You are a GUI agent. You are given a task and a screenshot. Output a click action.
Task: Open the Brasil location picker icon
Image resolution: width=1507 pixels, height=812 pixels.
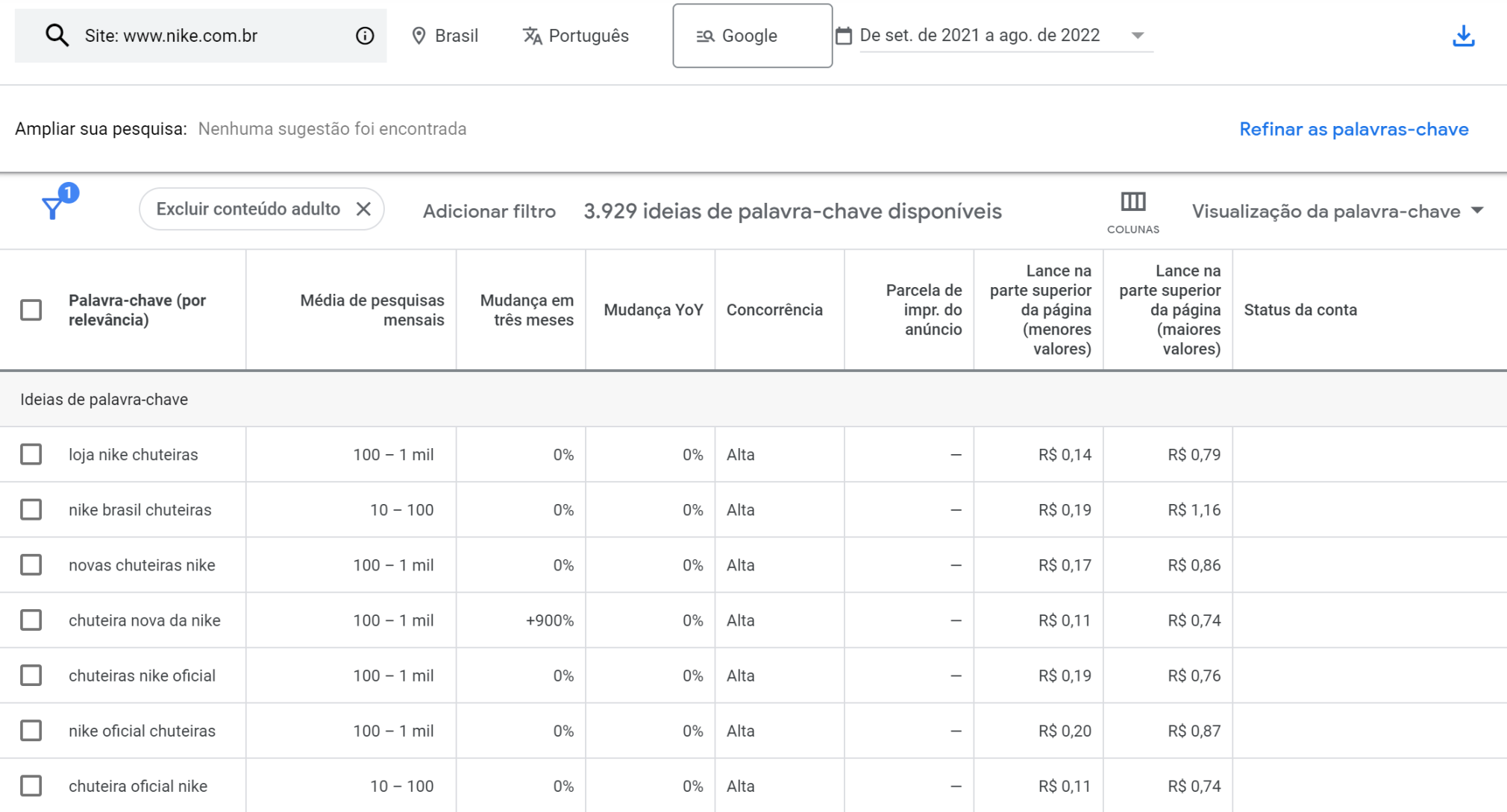click(x=419, y=35)
